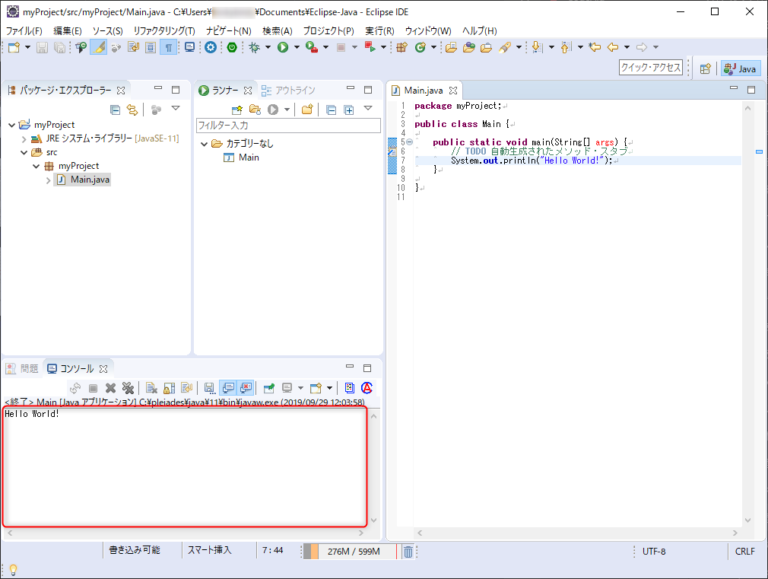The height and width of the screenshot is (579, 768).
Task: Toggle the Show Whitespace Characters pilcrow button
Action: [168, 47]
